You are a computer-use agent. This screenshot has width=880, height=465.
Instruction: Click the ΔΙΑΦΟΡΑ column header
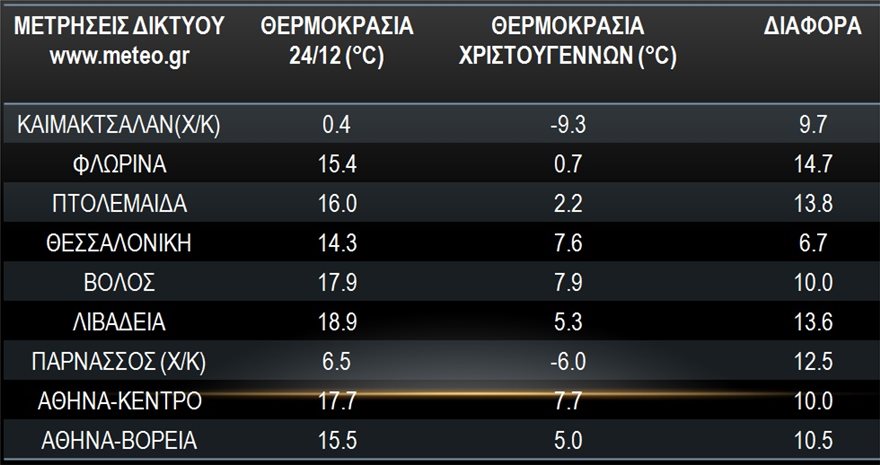[x=812, y=25]
